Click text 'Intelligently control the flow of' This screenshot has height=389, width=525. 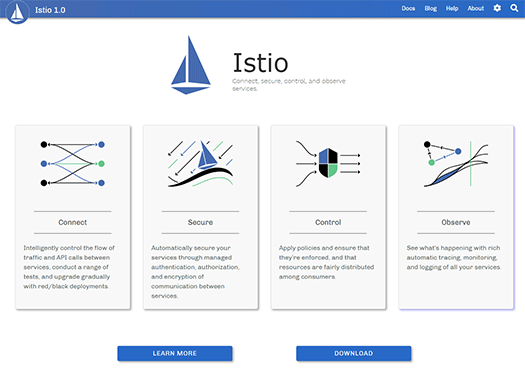click(x=69, y=248)
